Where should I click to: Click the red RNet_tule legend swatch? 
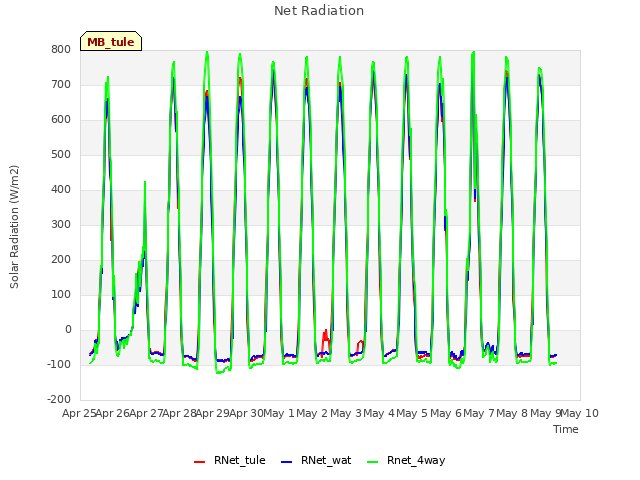pos(199,462)
